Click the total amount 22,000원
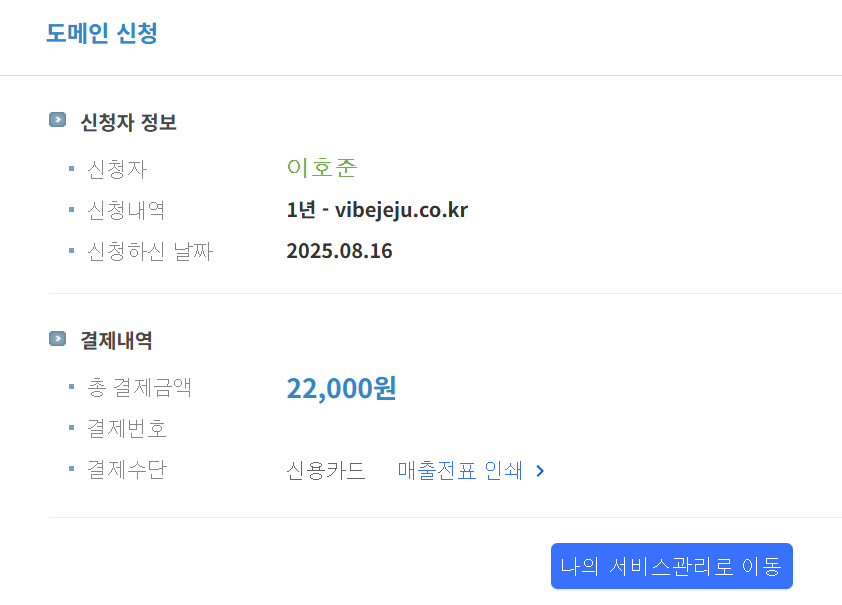842x605 pixels. (x=342, y=388)
